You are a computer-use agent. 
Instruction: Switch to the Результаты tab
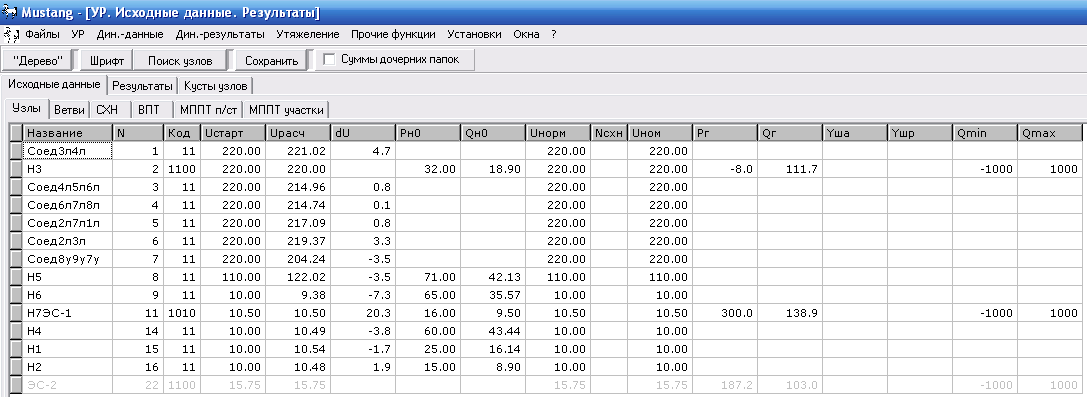click(x=142, y=87)
